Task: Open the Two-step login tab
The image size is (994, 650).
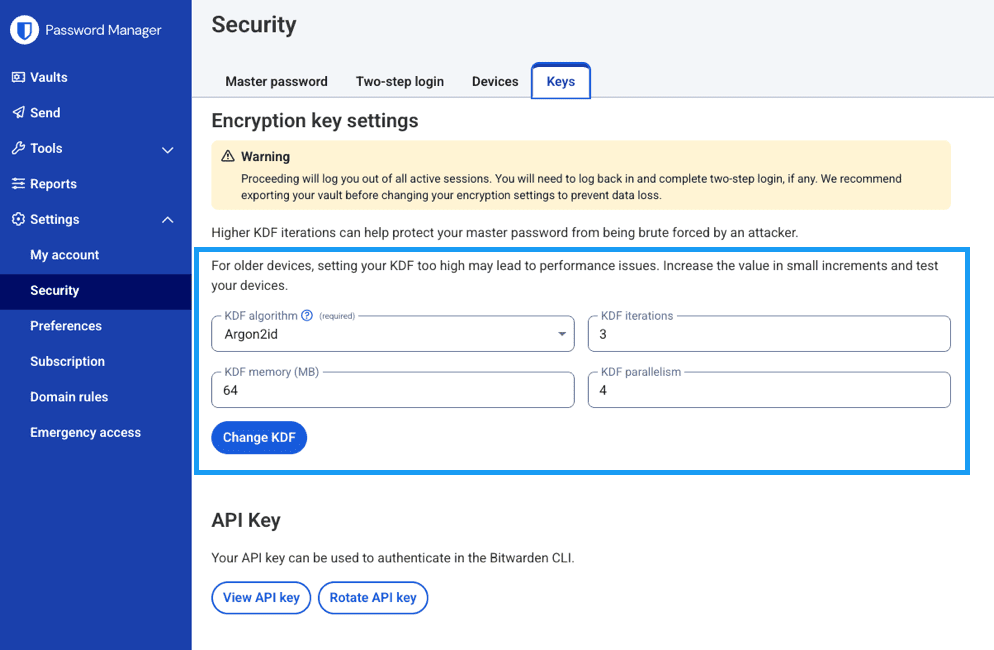Action: 400,81
